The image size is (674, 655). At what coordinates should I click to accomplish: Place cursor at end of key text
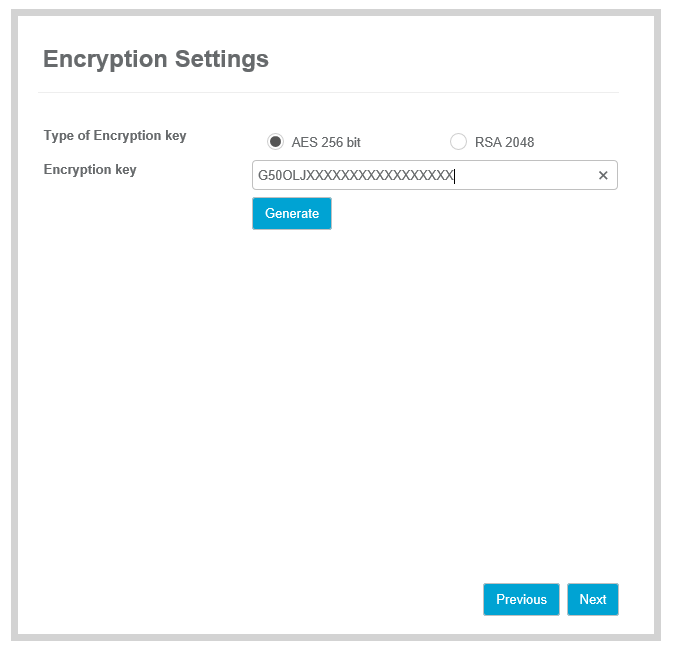coord(455,176)
